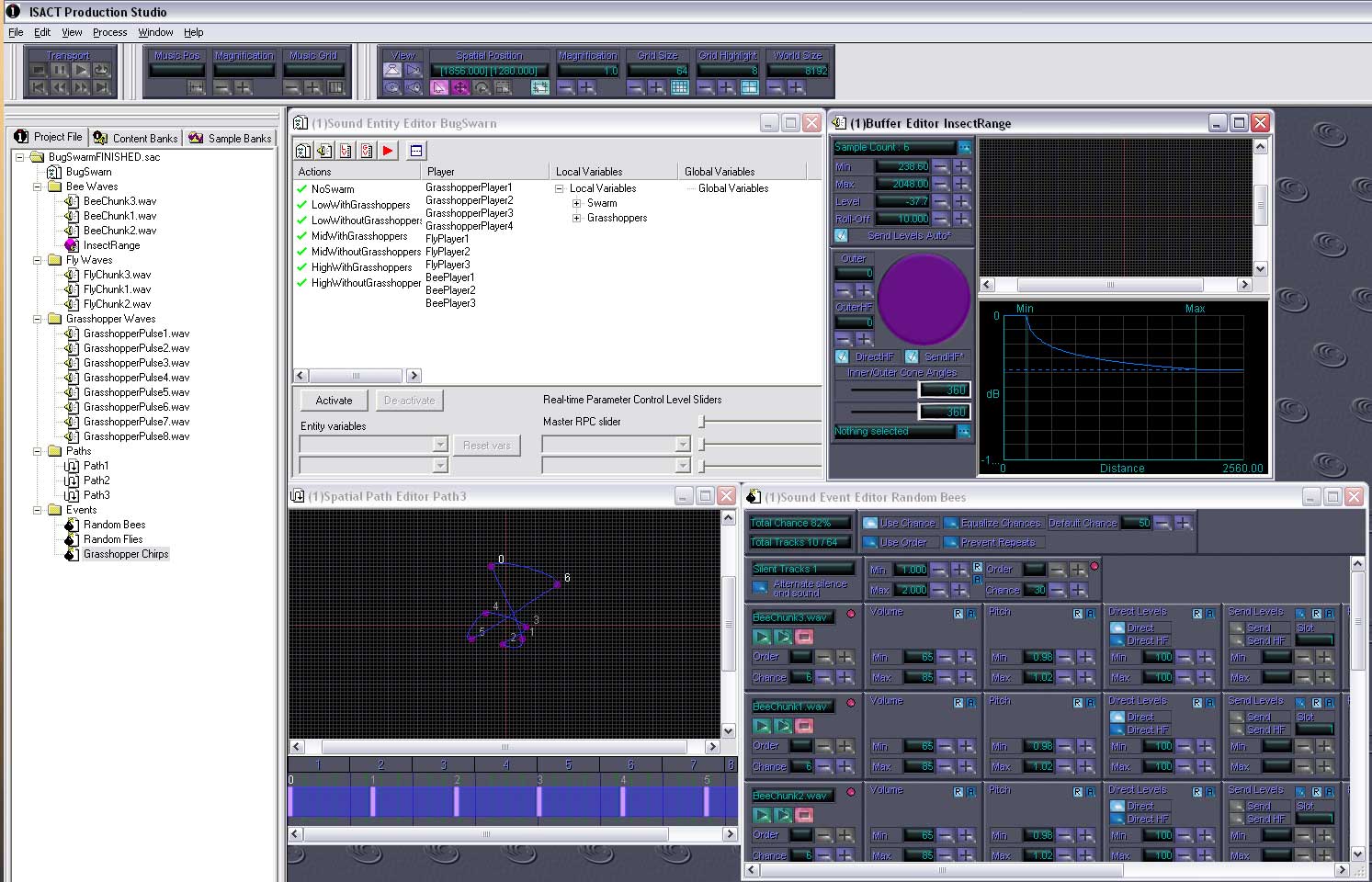Click BeeChunk3.wav pink stop button

tap(804, 637)
